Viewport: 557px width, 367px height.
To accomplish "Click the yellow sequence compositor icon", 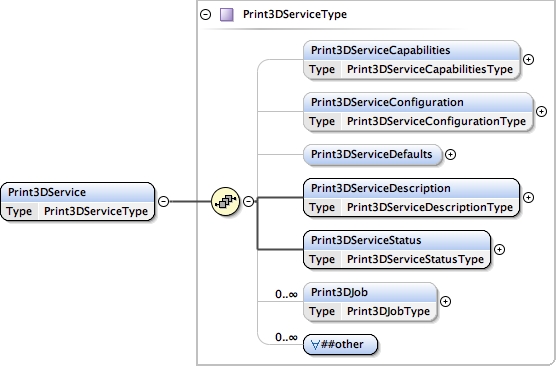I will [225, 201].
